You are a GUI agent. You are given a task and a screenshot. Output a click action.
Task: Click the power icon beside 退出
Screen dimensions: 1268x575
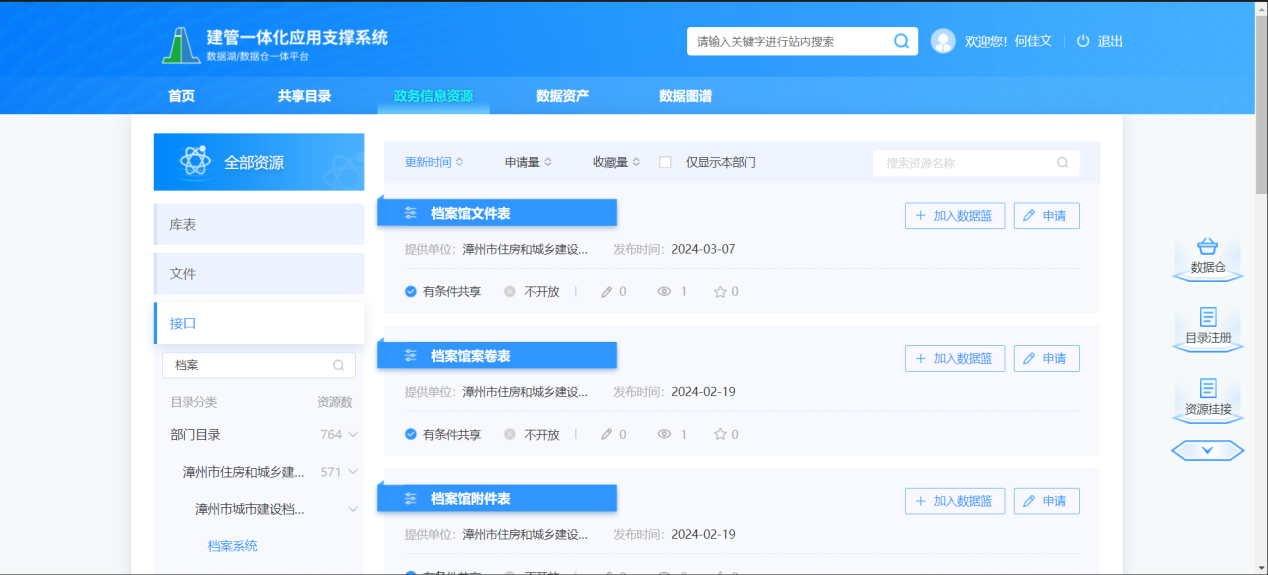(x=1083, y=41)
